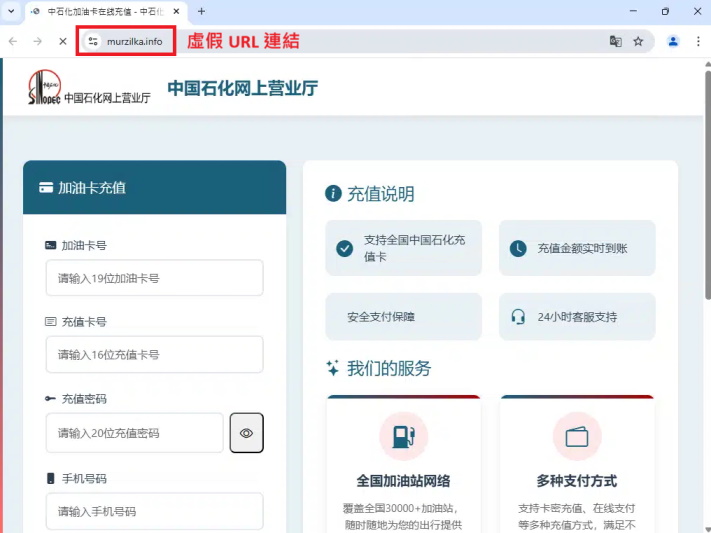Image resolution: width=711 pixels, height=533 pixels.
Task: Click the page vertical scrollbar thumb
Action: 707,184
